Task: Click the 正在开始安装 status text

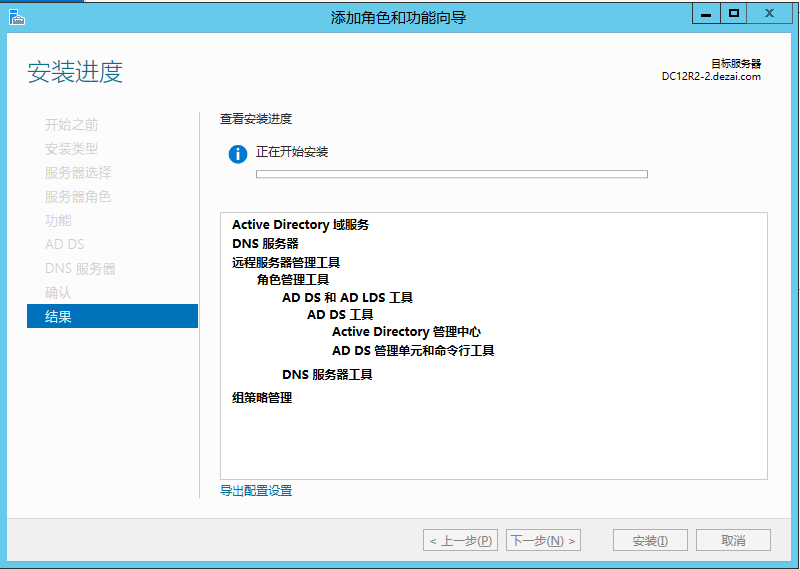Action: pyautogui.click(x=292, y=152)
